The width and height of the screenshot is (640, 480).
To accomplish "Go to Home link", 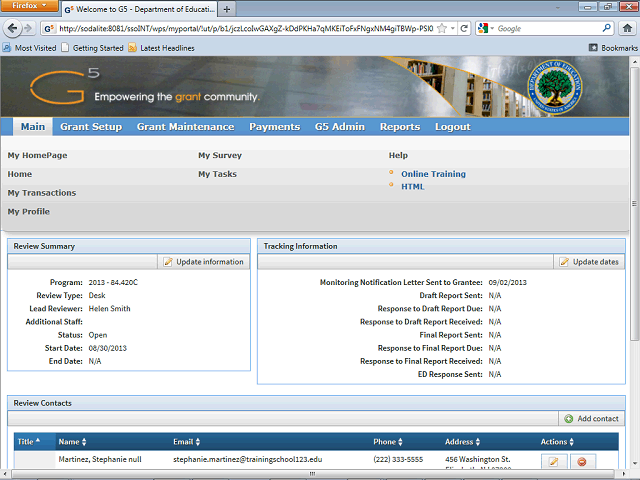I will 20,174.
